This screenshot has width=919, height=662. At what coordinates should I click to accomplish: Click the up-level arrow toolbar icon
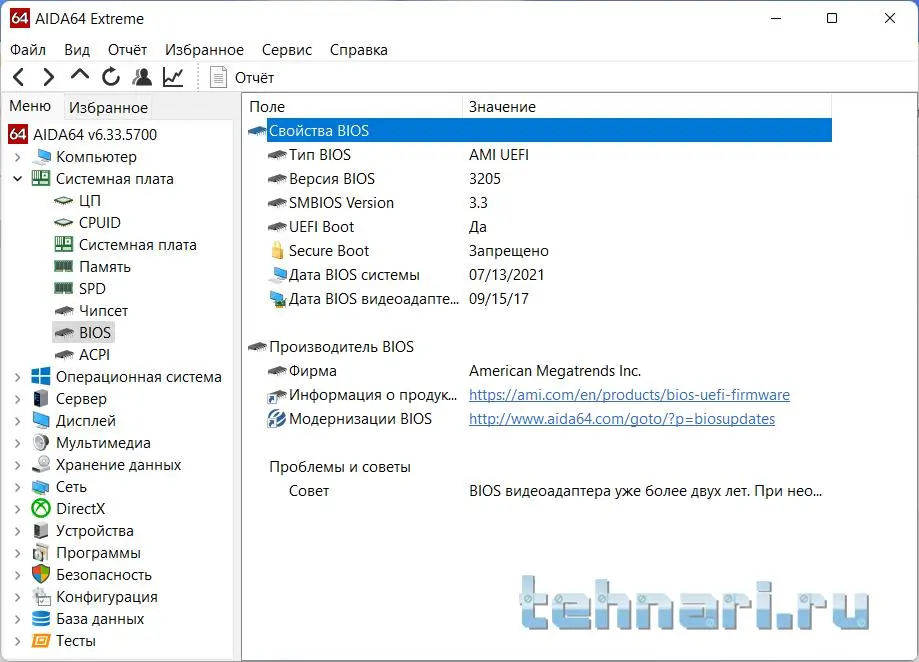[x=80, y=76]
